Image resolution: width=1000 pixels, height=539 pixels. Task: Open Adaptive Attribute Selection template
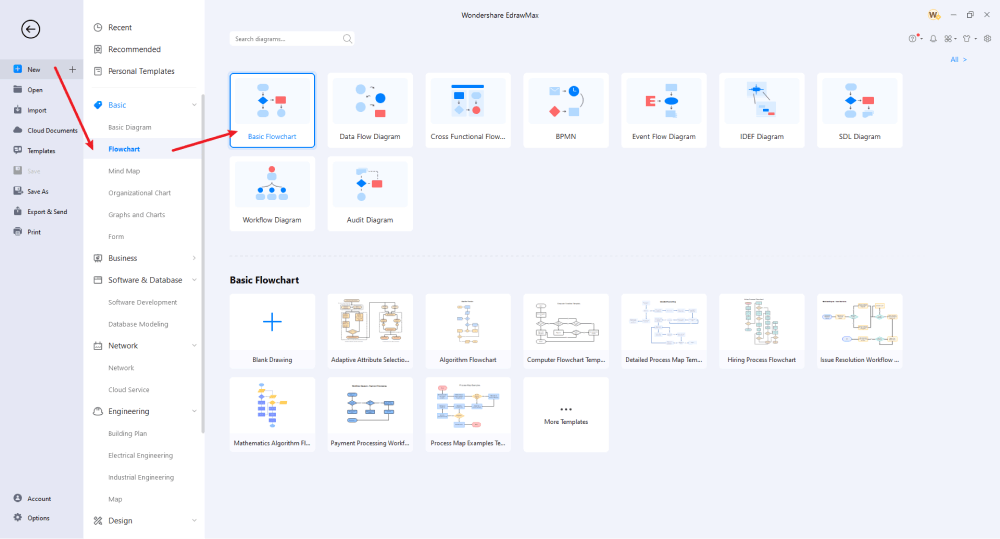[x=370, y=331]
